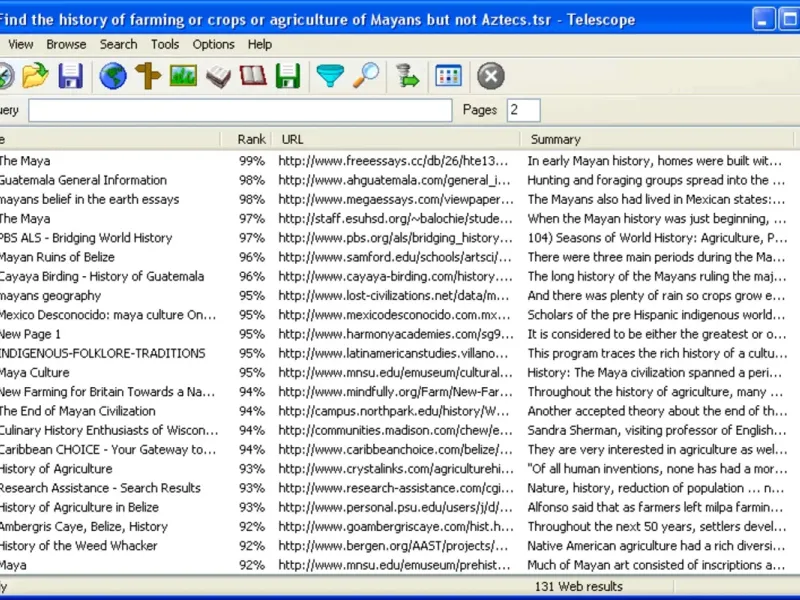Select the 'INDIGENOUS-FOLKLORE-TRADITIONS' row
The image size is (800, 600).
[400, 353]
